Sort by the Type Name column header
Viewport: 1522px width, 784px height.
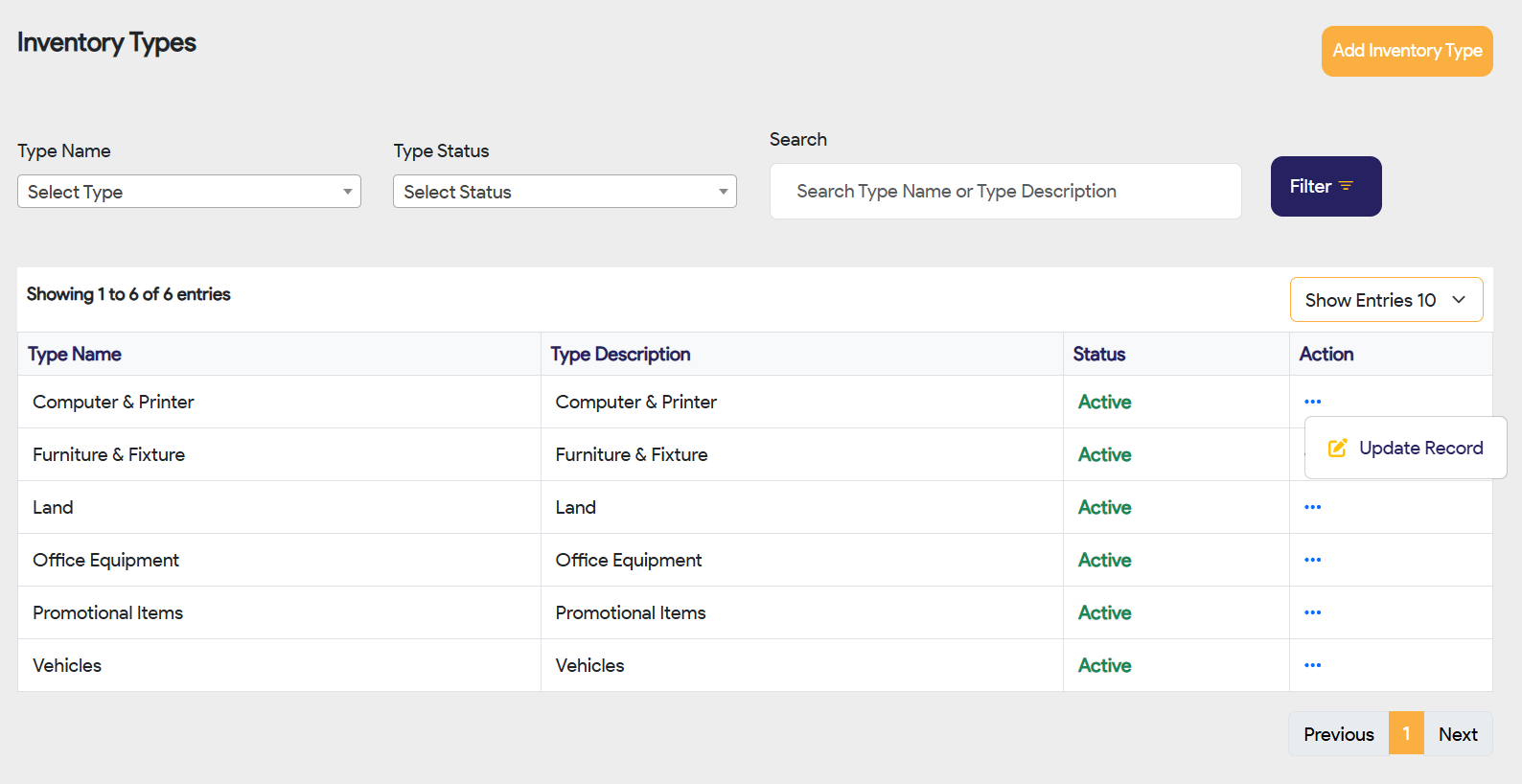coord(75,354)
